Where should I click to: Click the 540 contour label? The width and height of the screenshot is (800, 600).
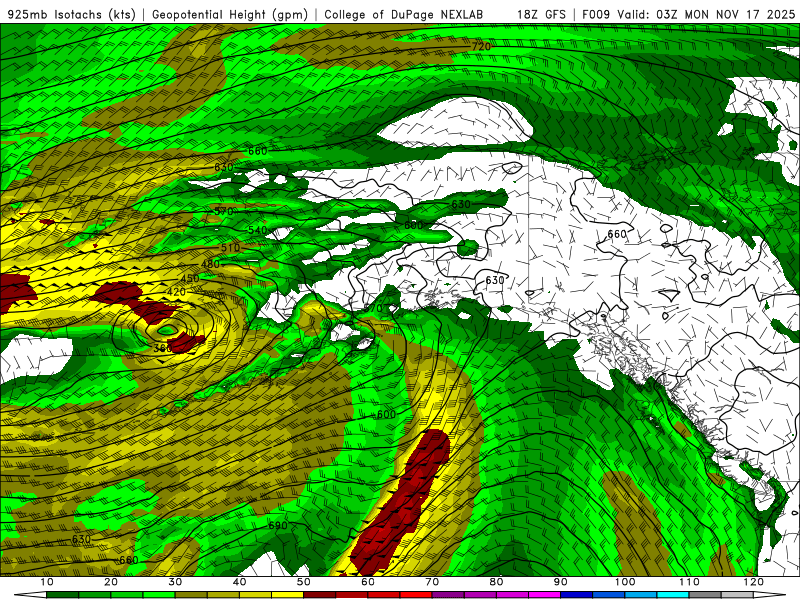pyautogui.click(x=258, y=230)
